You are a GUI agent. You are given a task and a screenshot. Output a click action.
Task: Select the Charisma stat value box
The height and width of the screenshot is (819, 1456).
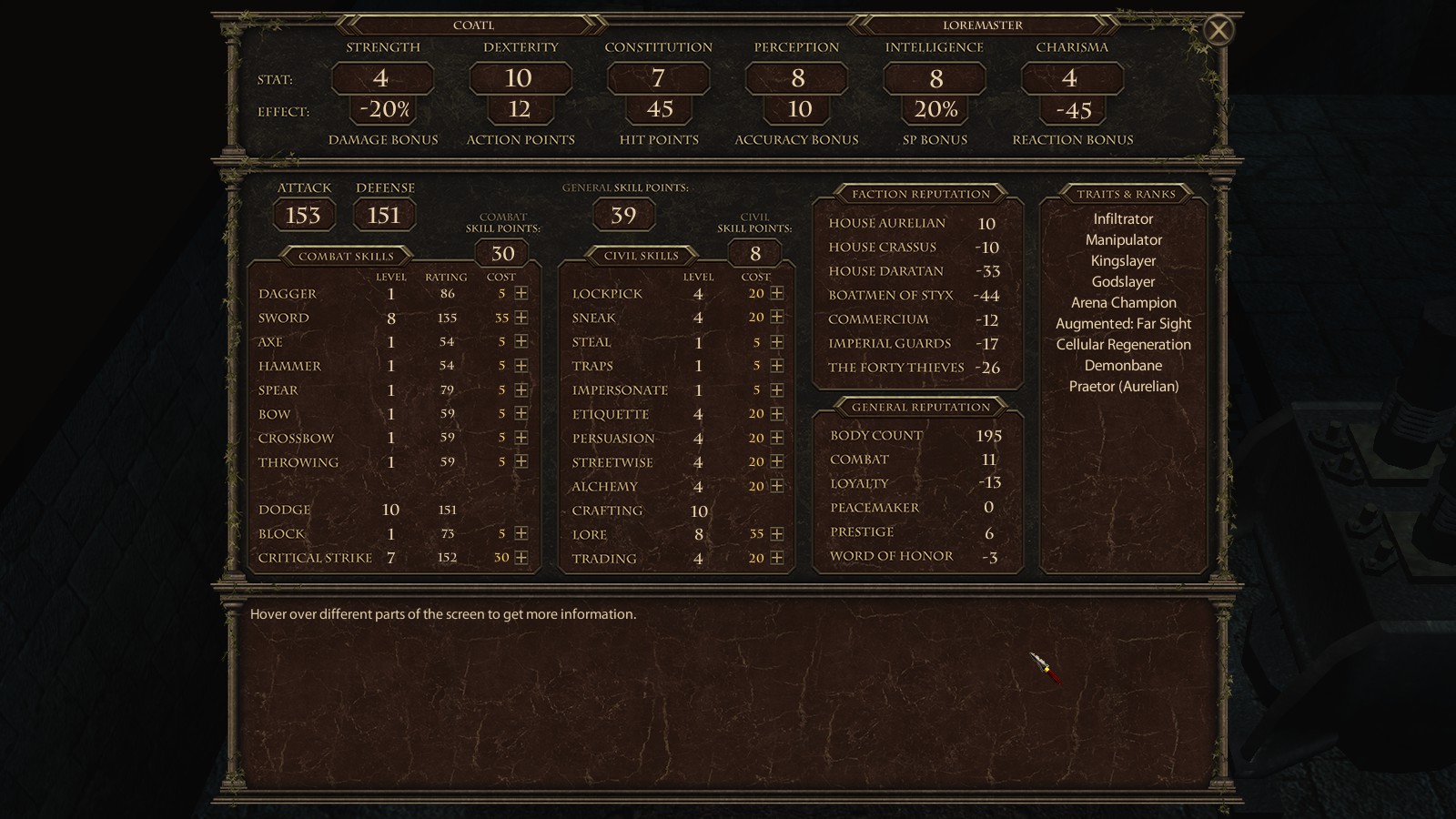(1072, 78)
